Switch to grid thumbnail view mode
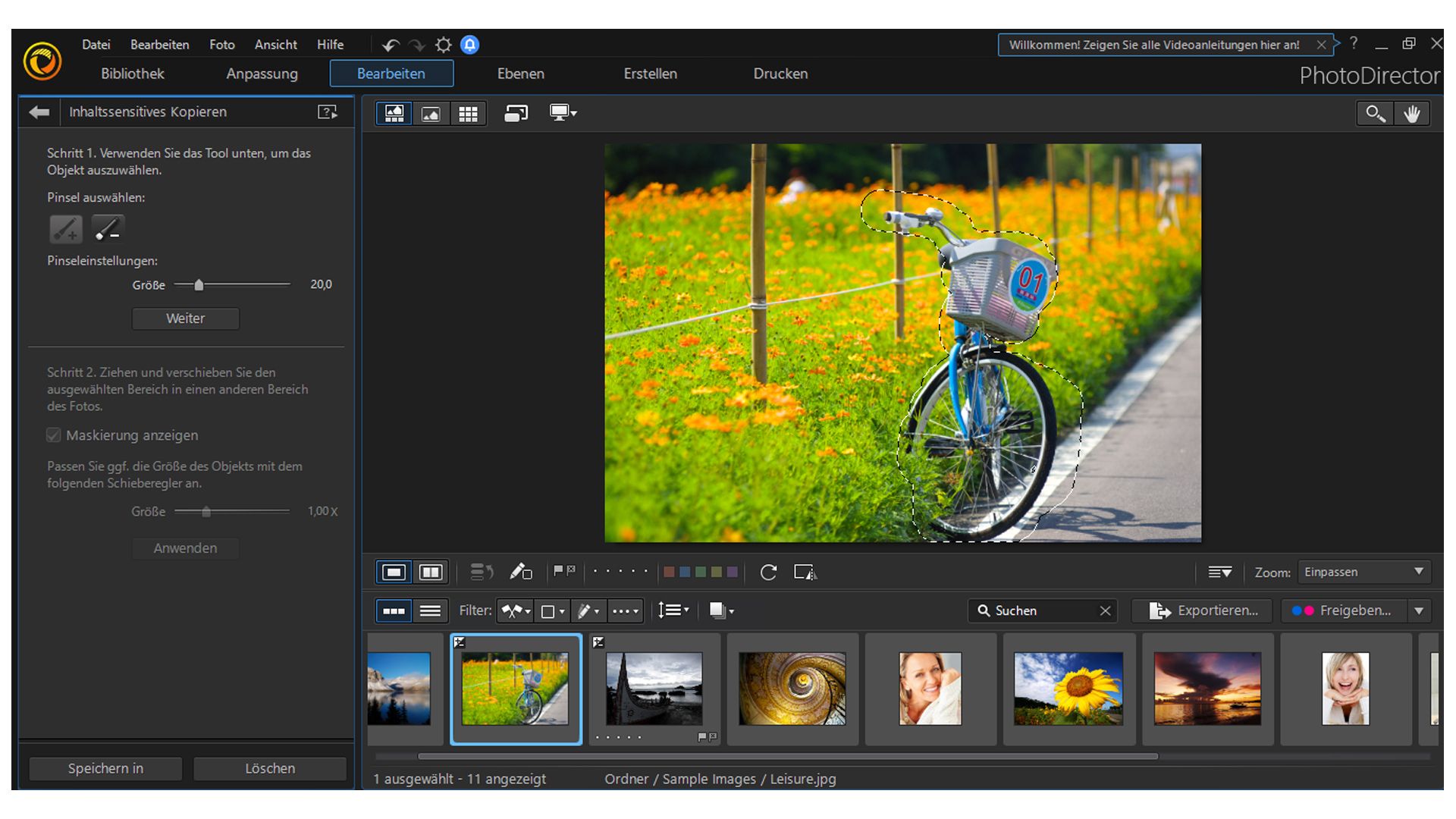 click(x=469, y=113)
